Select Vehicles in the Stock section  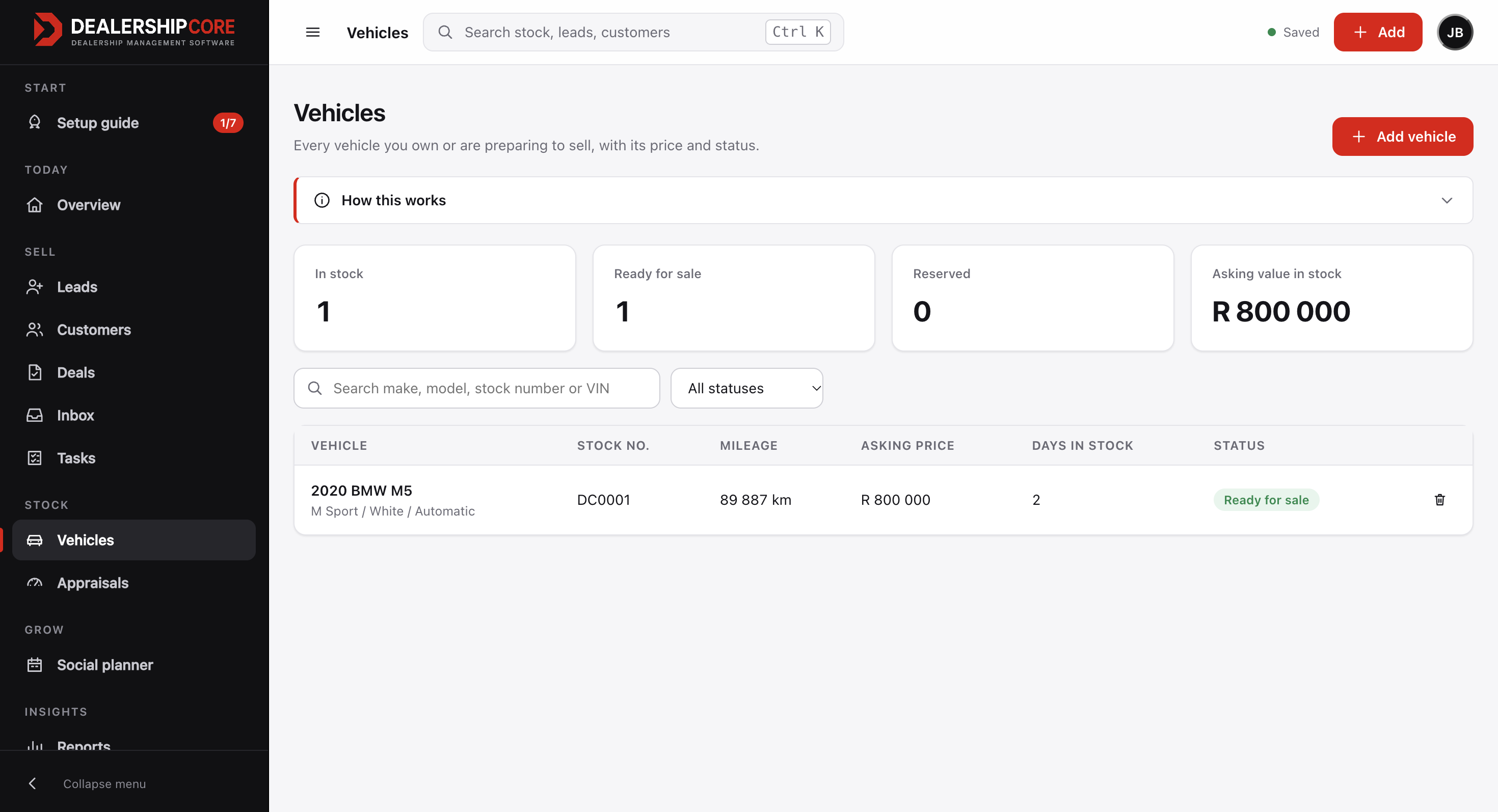tap(135, 540)
